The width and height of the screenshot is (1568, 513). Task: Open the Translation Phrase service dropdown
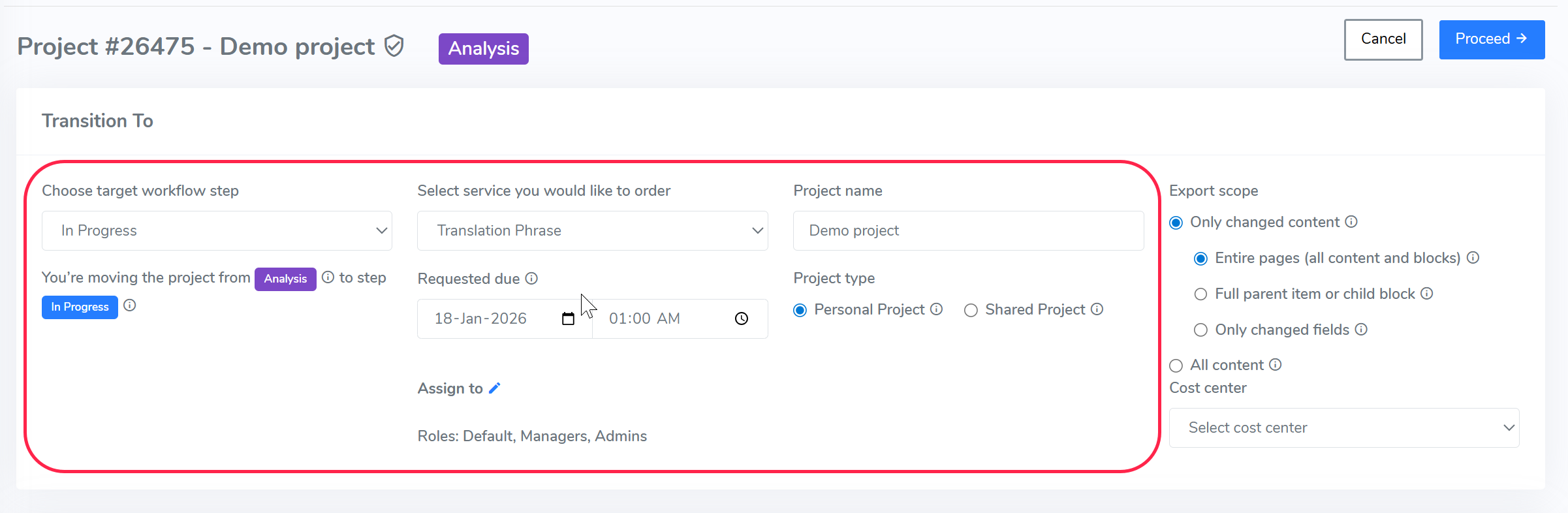click(x=593, y=230)
